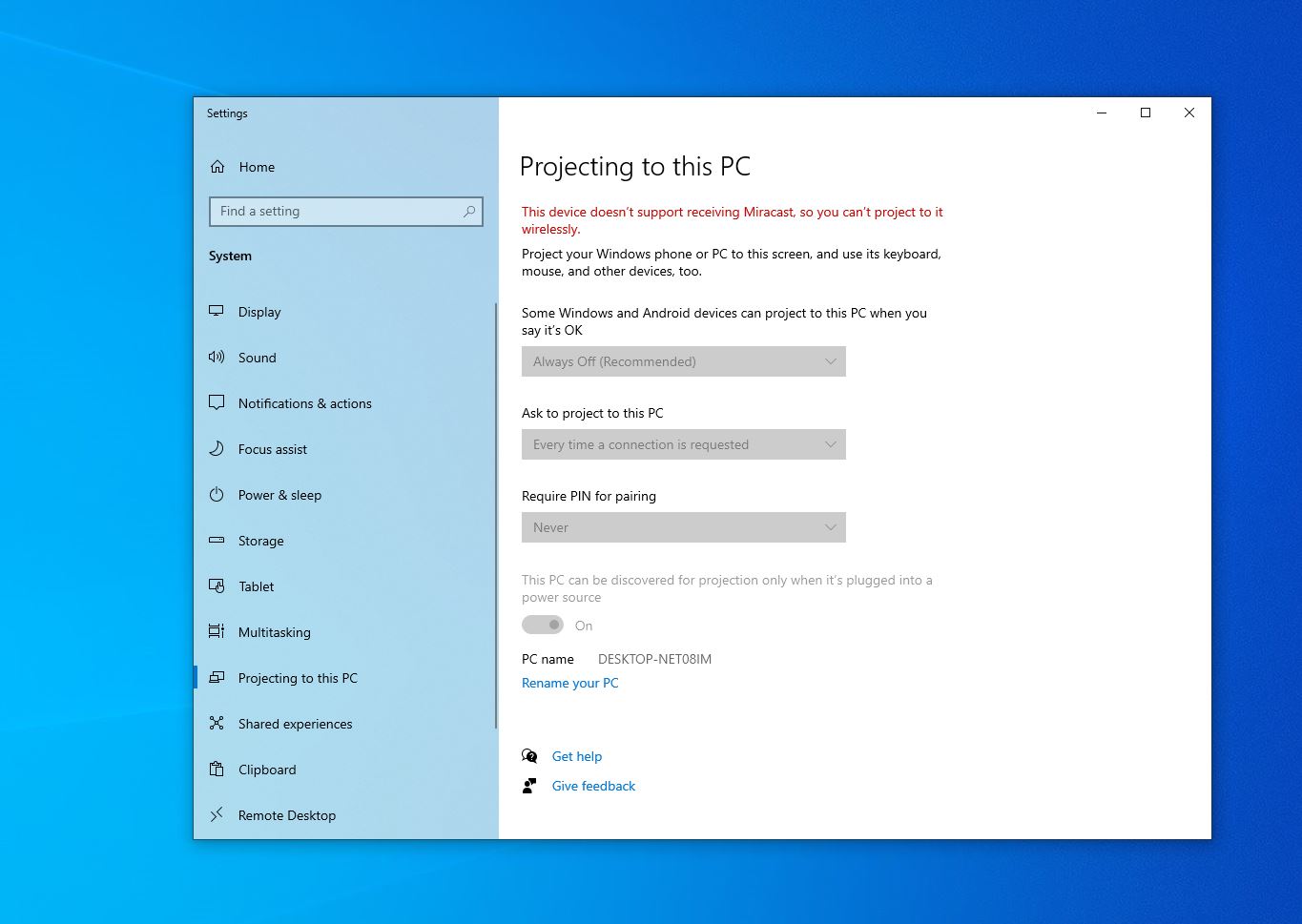
Task: Click the Remote Desktop icon
Action: (217, 815)
